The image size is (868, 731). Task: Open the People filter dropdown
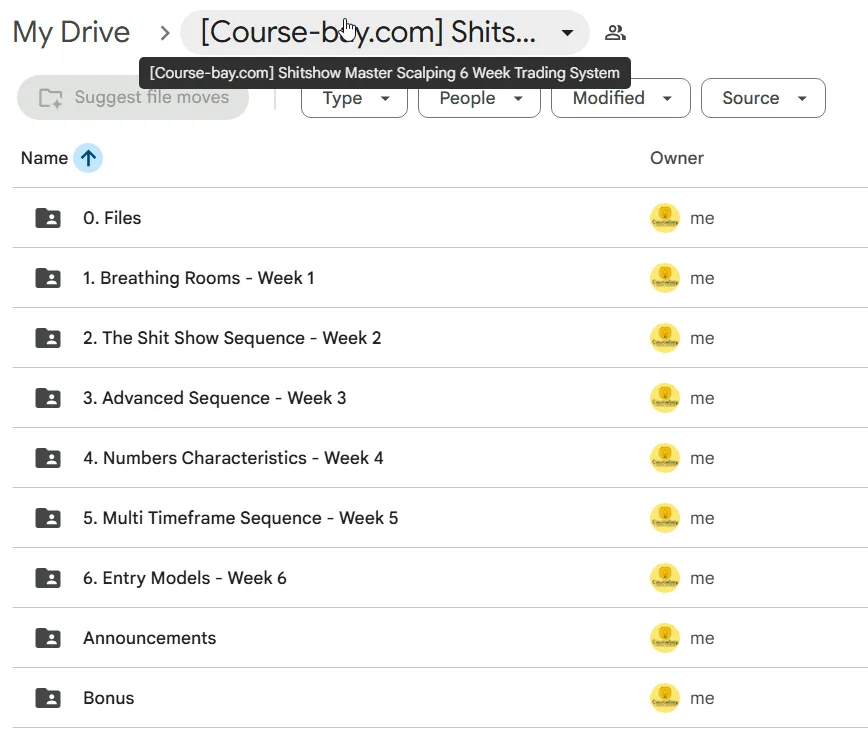click(479, 98)
